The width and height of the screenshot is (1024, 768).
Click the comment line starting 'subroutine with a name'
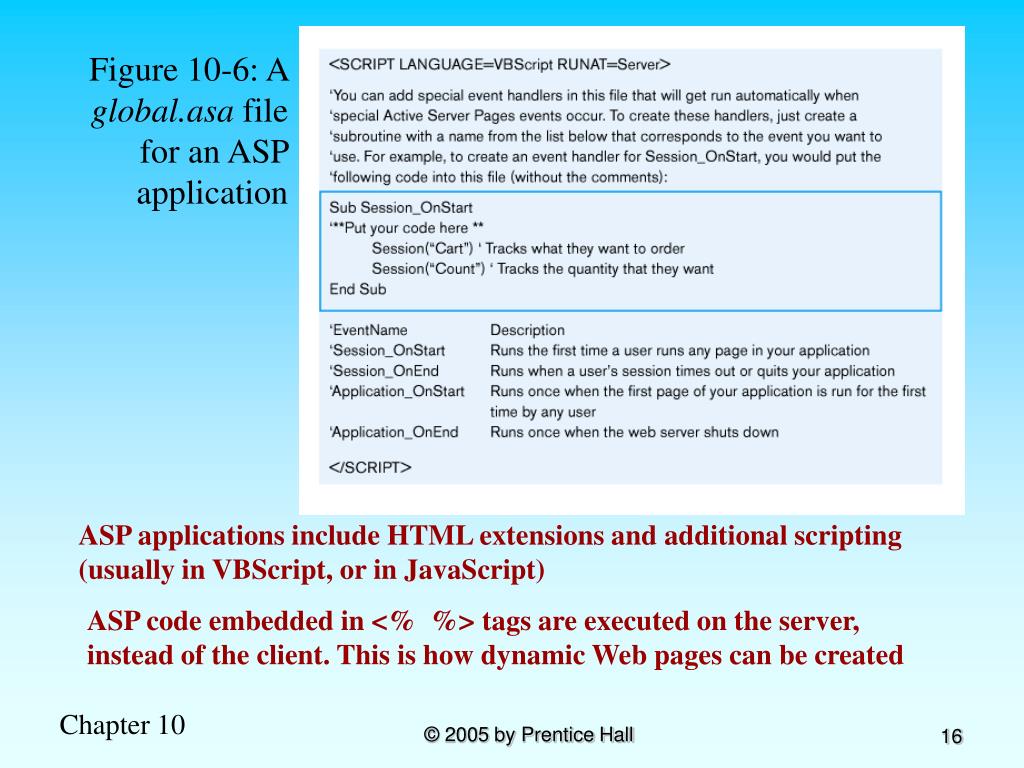[605, 136]
